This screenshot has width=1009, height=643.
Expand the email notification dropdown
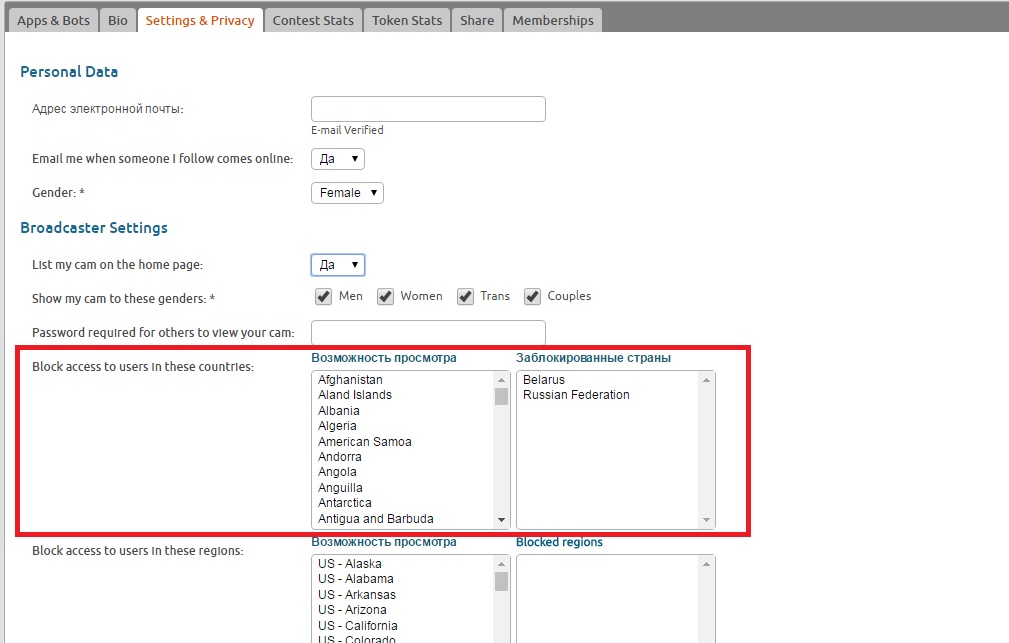(338, 159)
